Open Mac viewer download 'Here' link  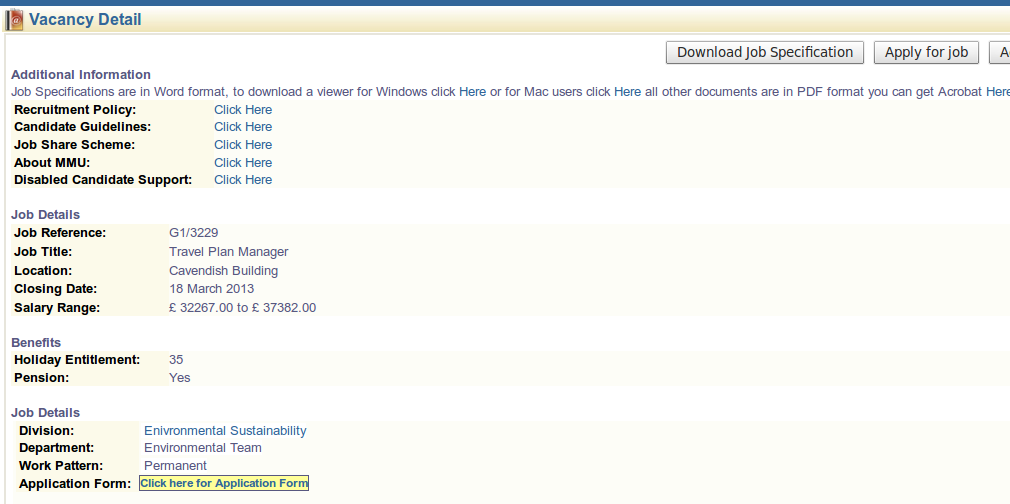627,92
